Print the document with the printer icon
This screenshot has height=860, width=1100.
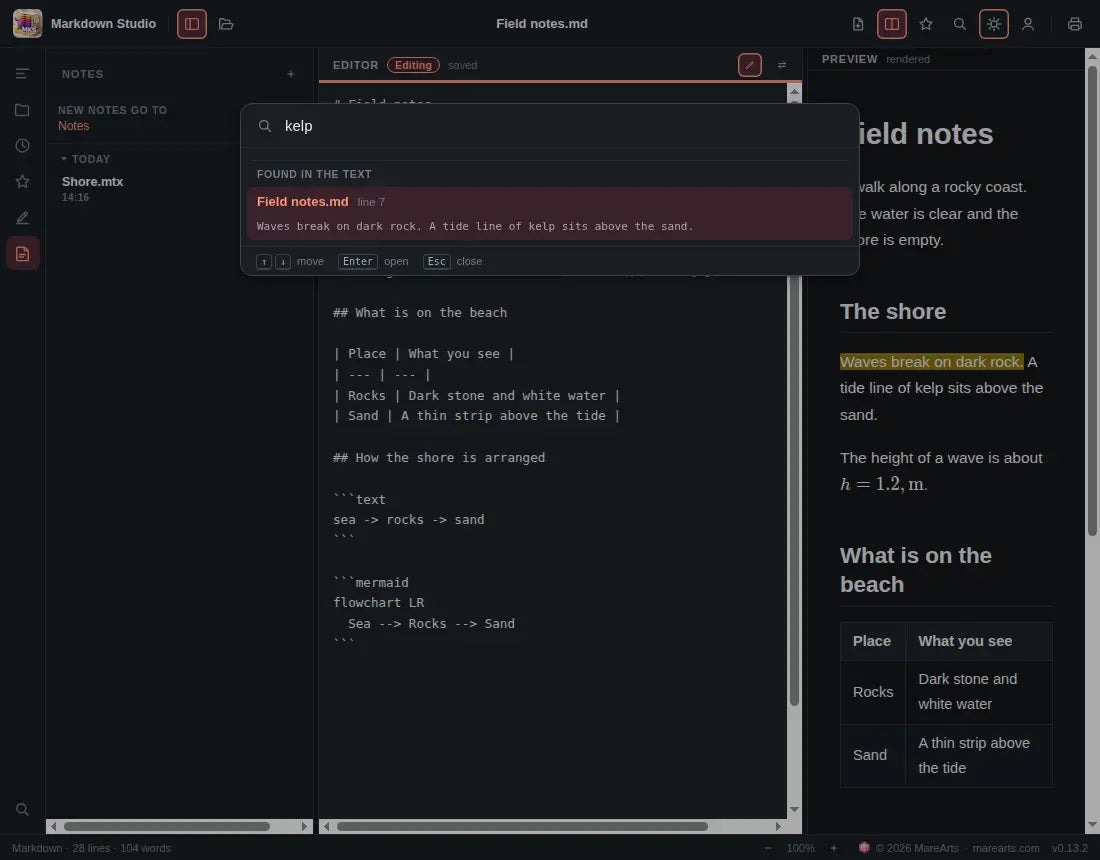[1075, 24]
